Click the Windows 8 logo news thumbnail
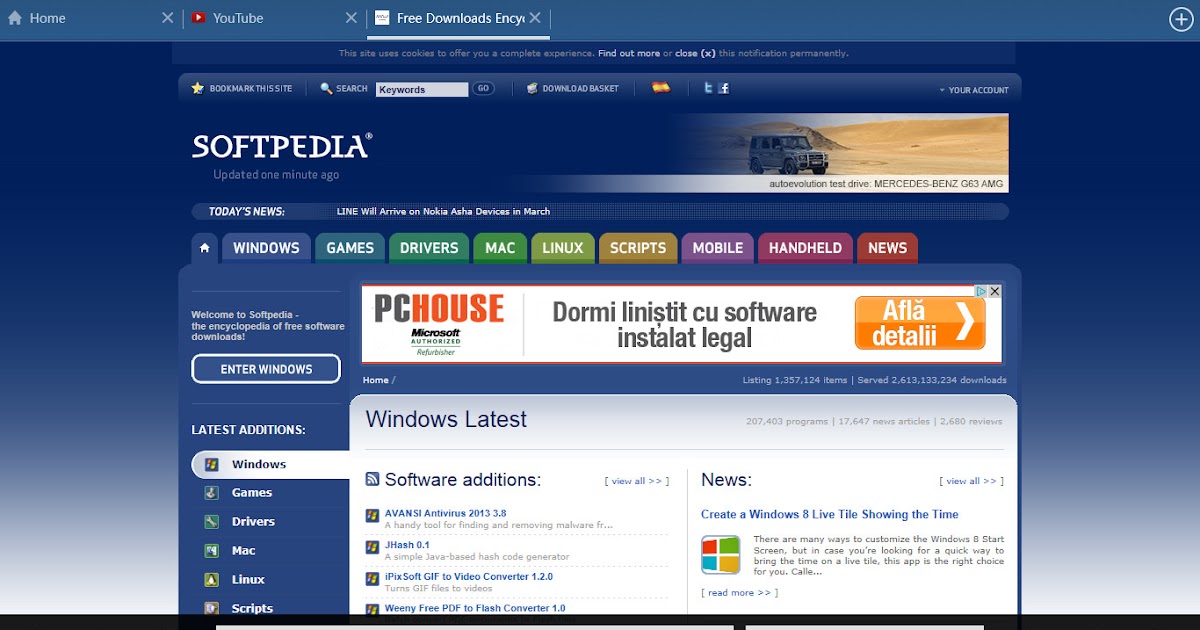 tap(720, 555)
